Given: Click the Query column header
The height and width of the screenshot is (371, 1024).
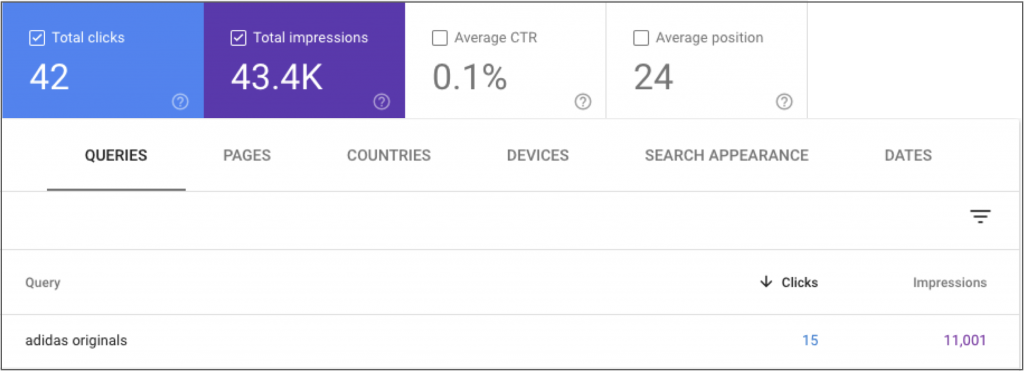Looking at the screenshot, I should [x=42, y=283].
